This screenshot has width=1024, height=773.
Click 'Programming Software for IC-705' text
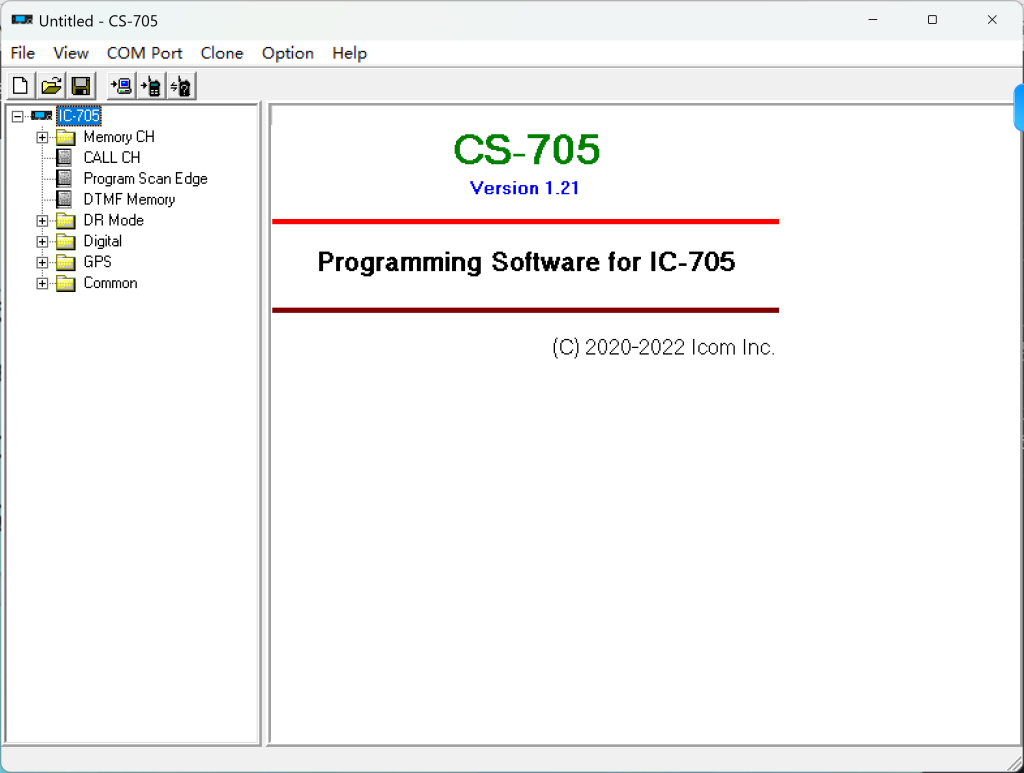pyautogui.click(x=526, y=262)
